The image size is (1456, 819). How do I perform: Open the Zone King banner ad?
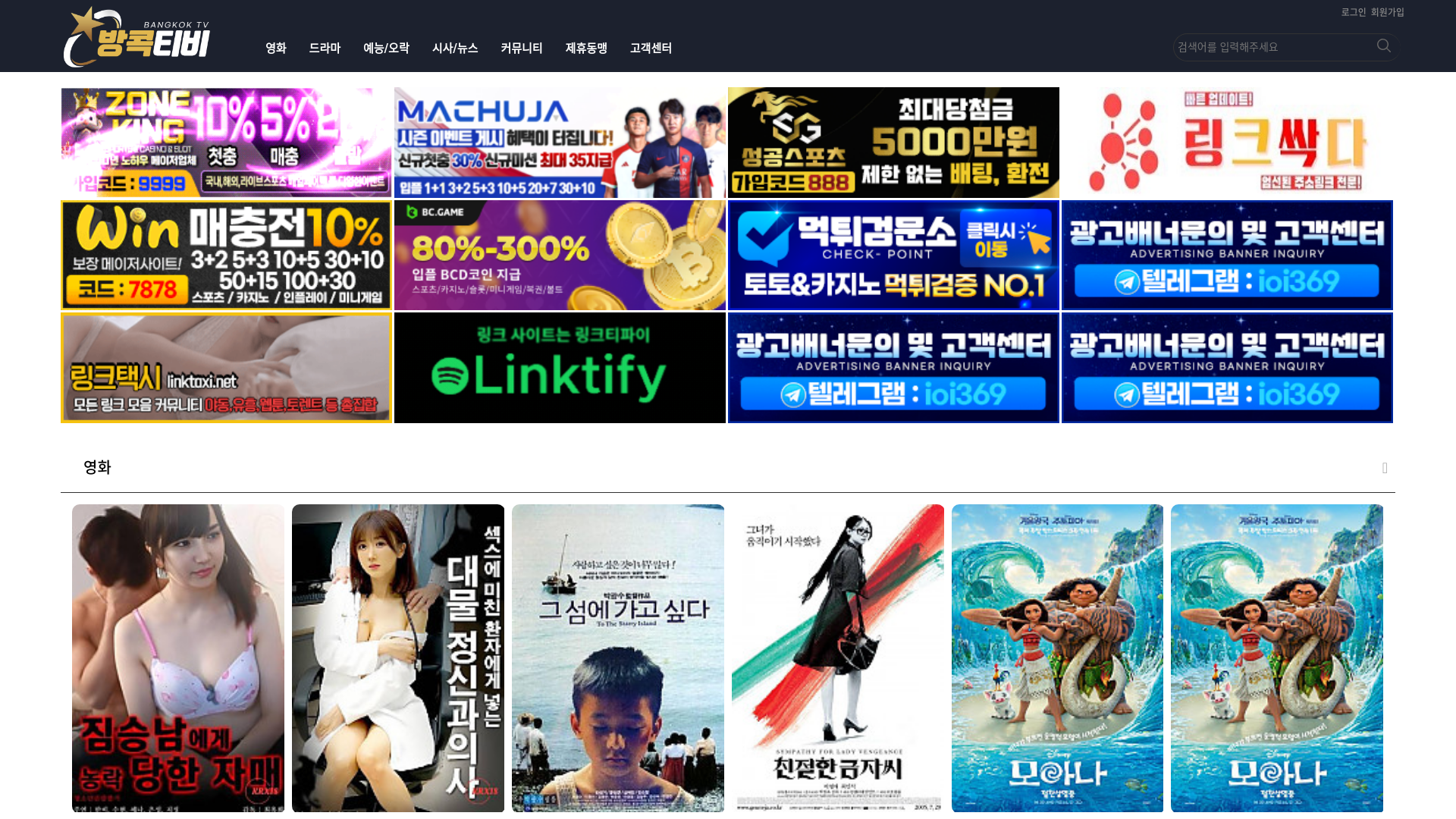[226, 143]
